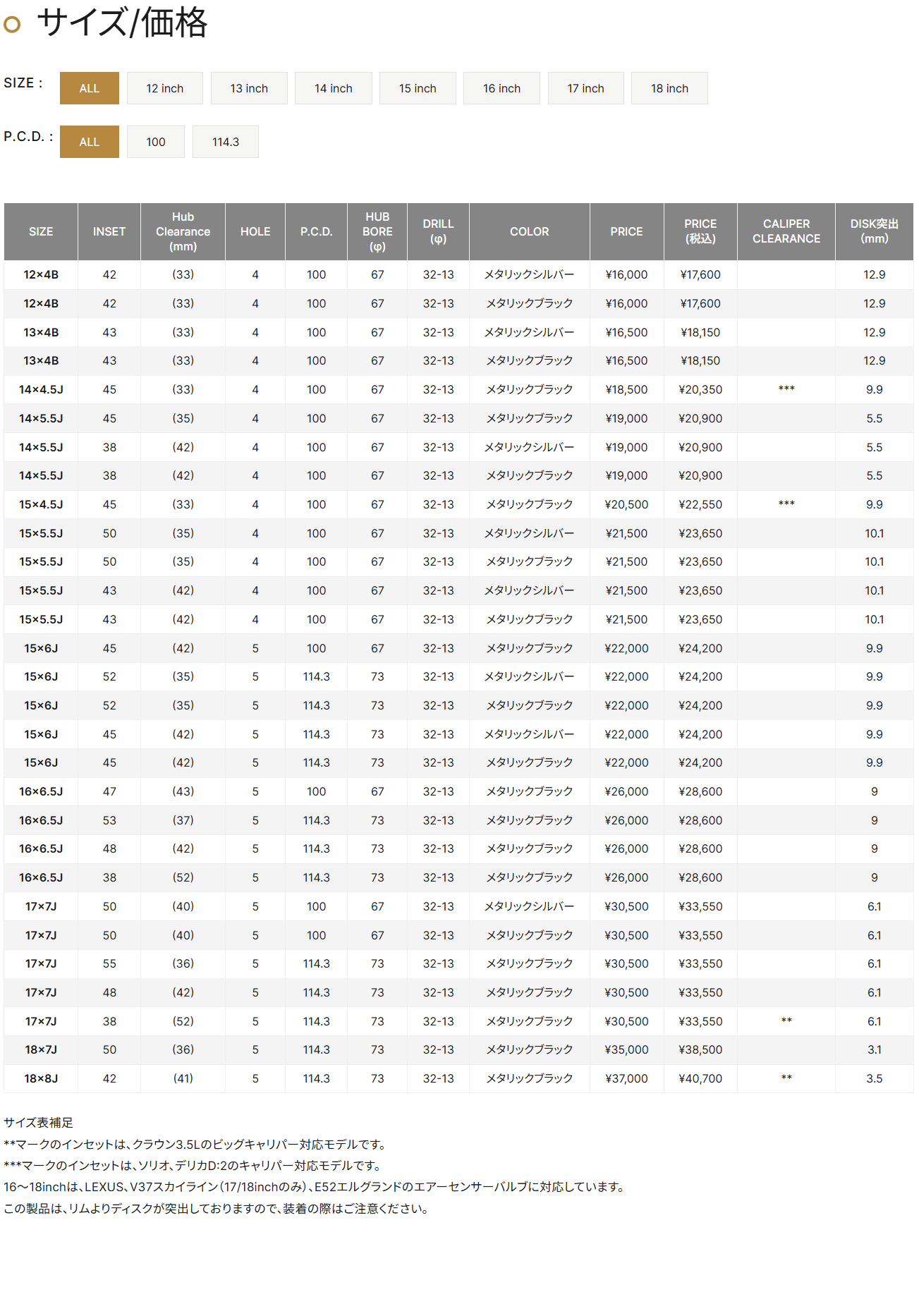This screenshot has height=1316, width=919.
Task: Choose the 114.3 P.C.D. filter button
Action: (226, 142)
